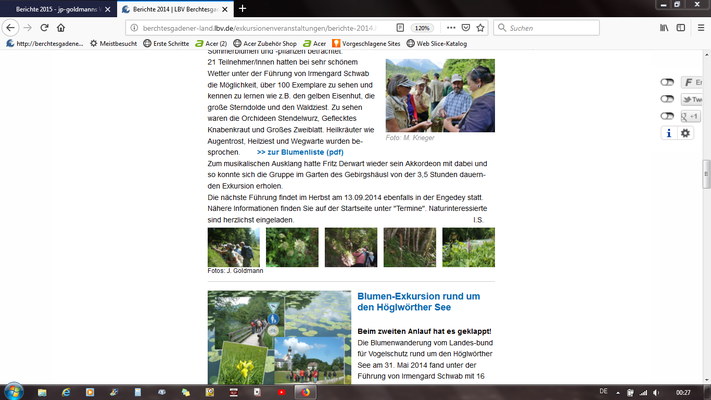Click scrollbar up arrow
The width and height of the screenshot is (711, 400).
[706, 54]
